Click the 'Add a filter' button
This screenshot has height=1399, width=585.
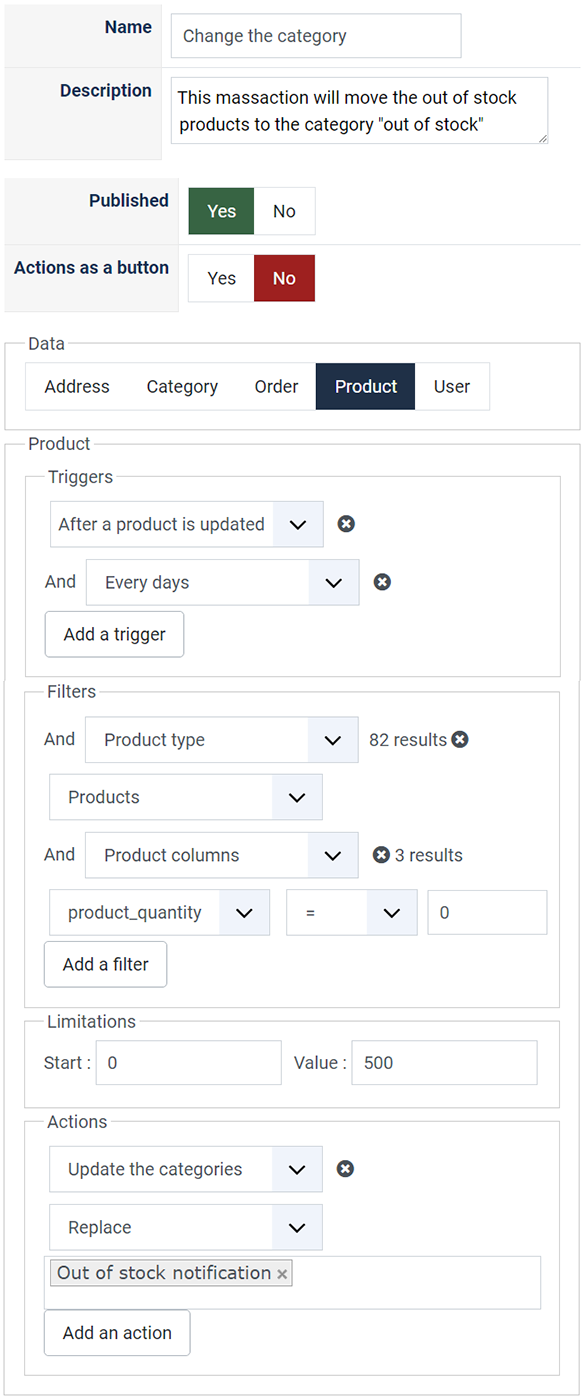[x=106, y=964]
